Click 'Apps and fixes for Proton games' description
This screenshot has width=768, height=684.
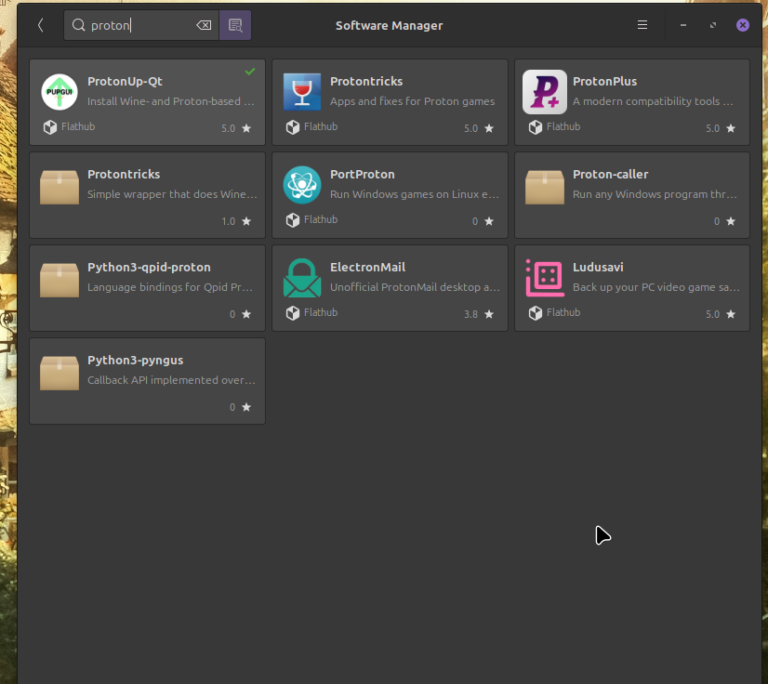pyautogui.click(x=412, y=101)
